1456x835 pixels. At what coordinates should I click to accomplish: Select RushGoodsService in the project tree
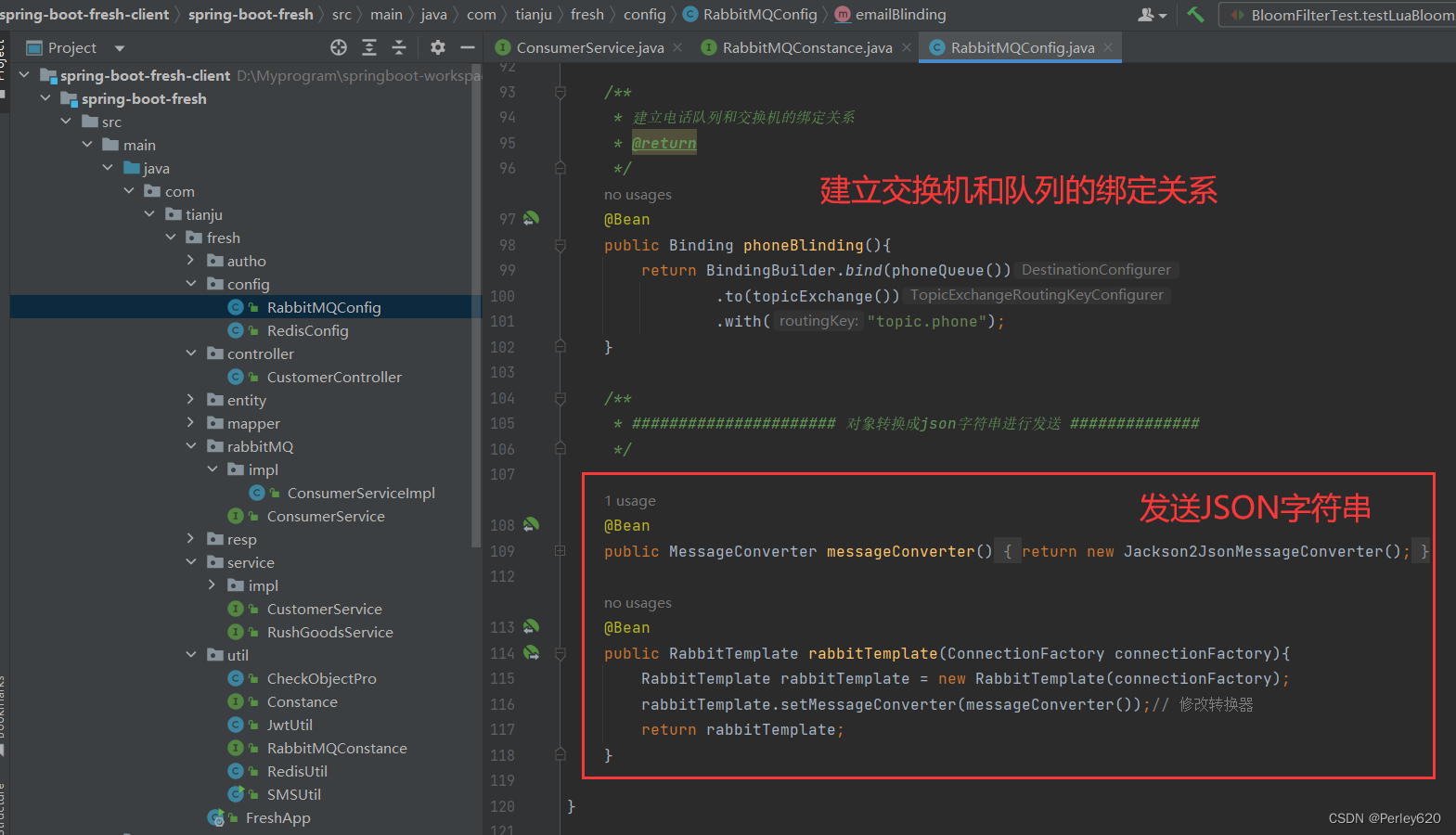point(330,632)
